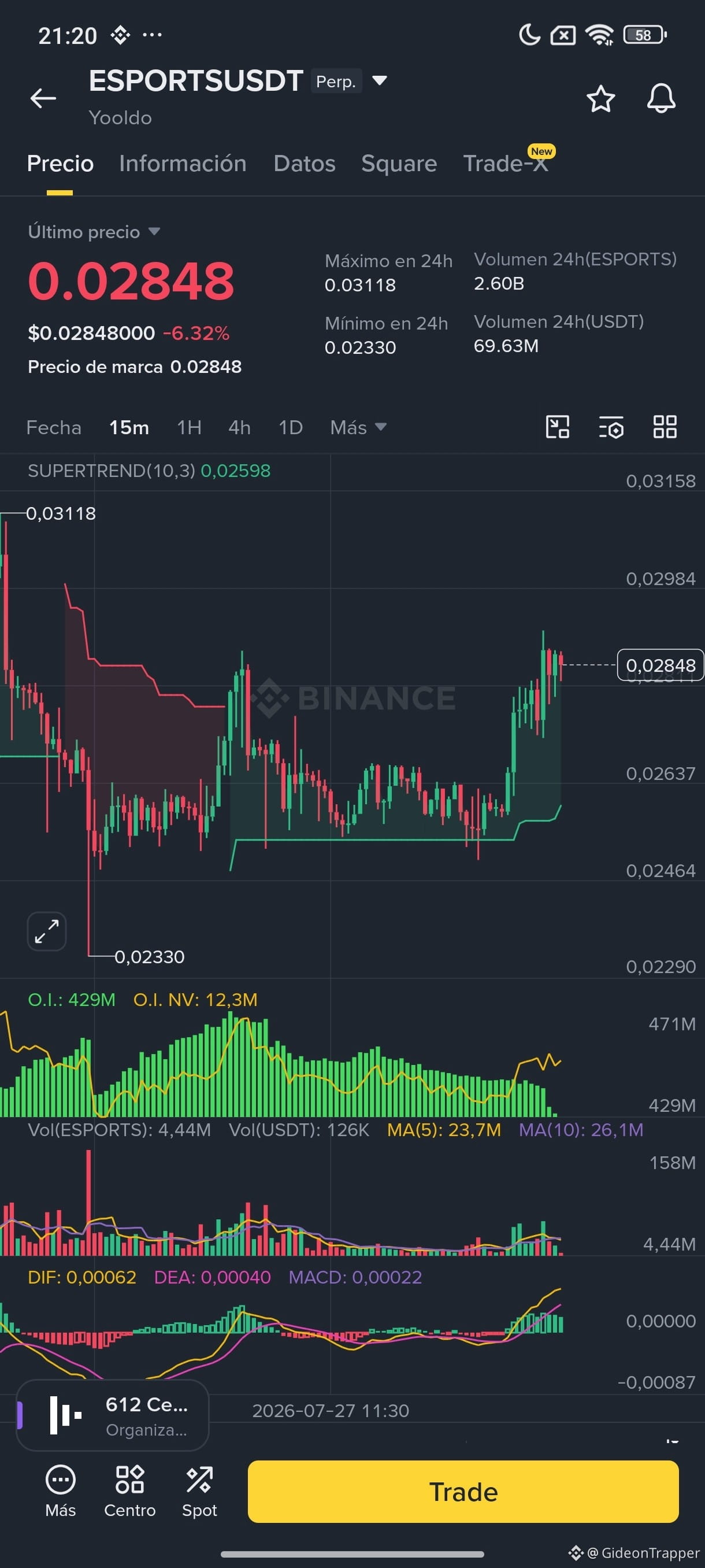Select the Fecha chart view
705x1568 pixels.
point(54,427)
